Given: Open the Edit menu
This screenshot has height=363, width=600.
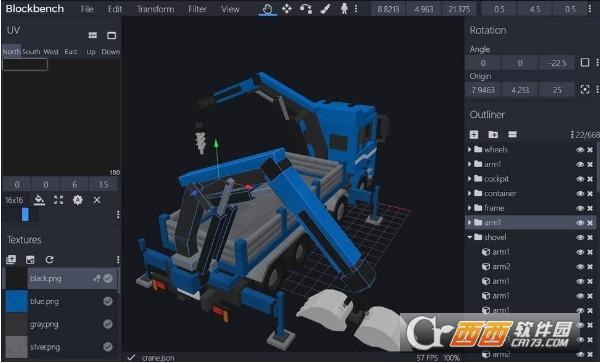Looking at the screenshot, I should (x=114, y=9).
